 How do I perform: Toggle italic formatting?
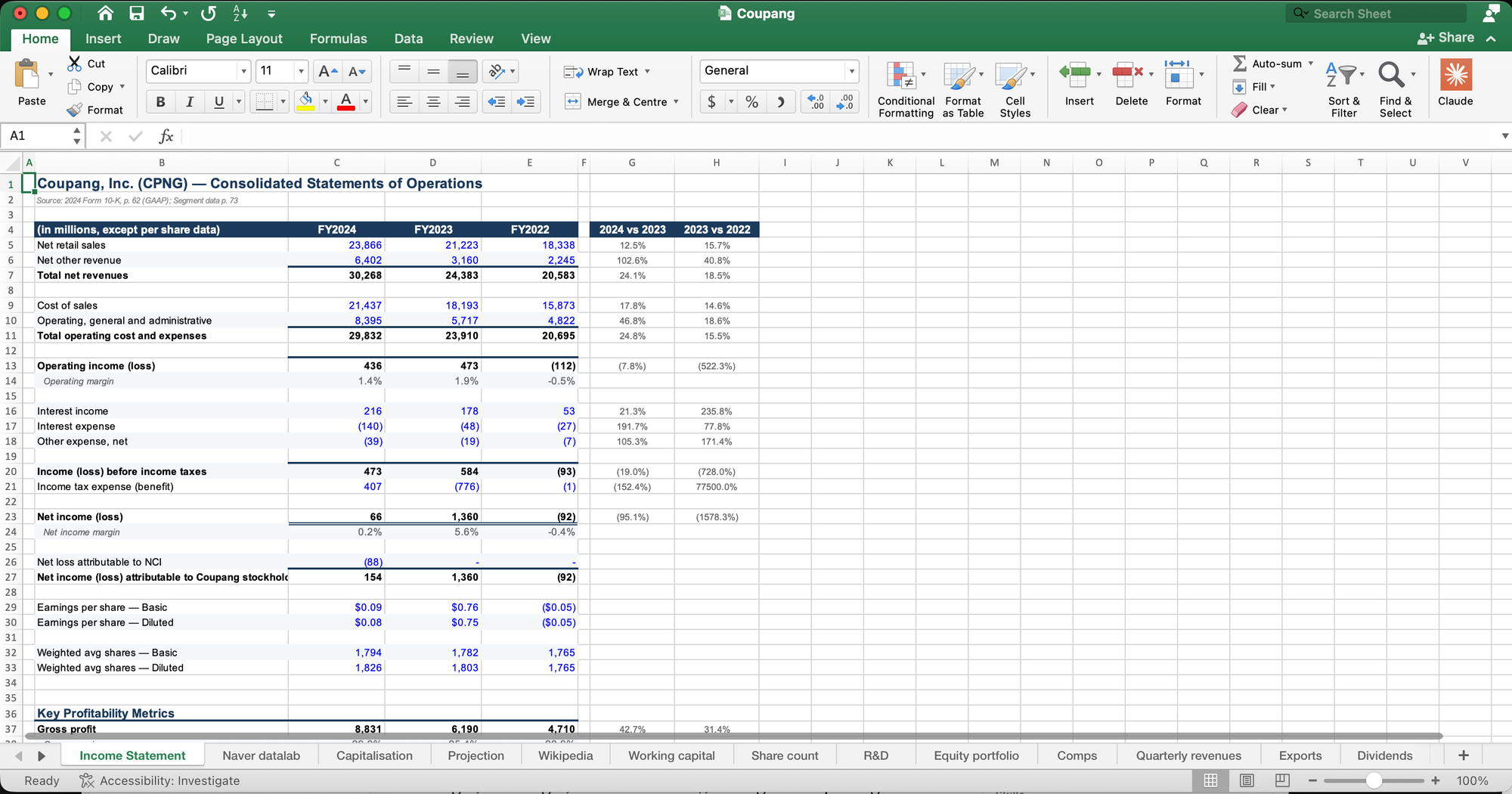pyautogui.click(x=190, y=102)
